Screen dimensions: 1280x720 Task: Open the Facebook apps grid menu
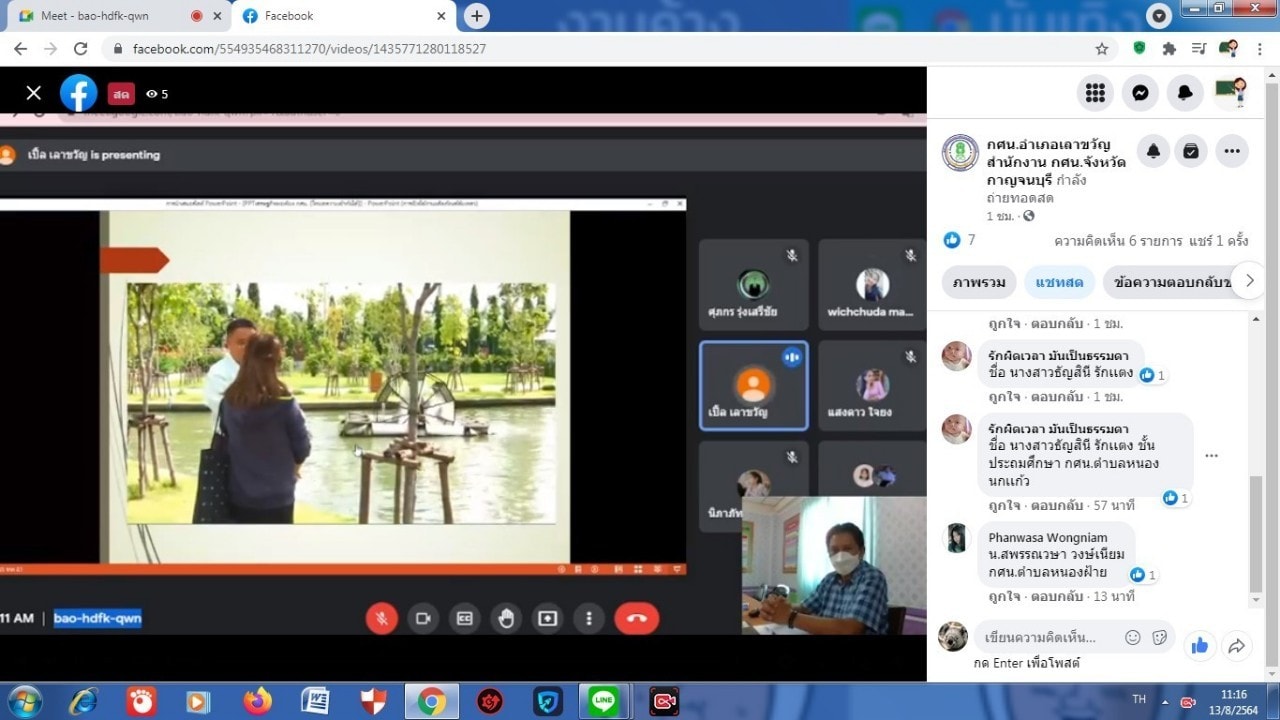[x=1095, y=93]
